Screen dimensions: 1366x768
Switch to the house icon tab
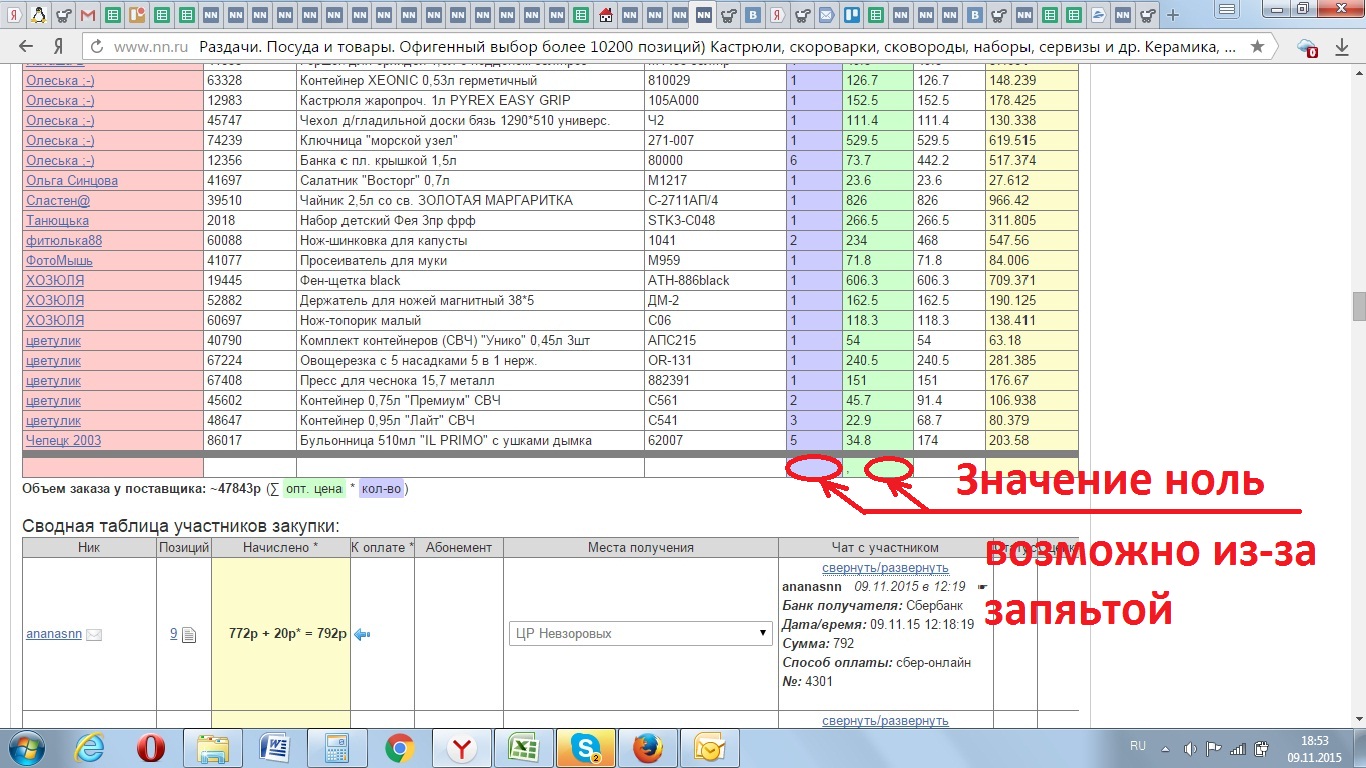click(x=607, y=15)
